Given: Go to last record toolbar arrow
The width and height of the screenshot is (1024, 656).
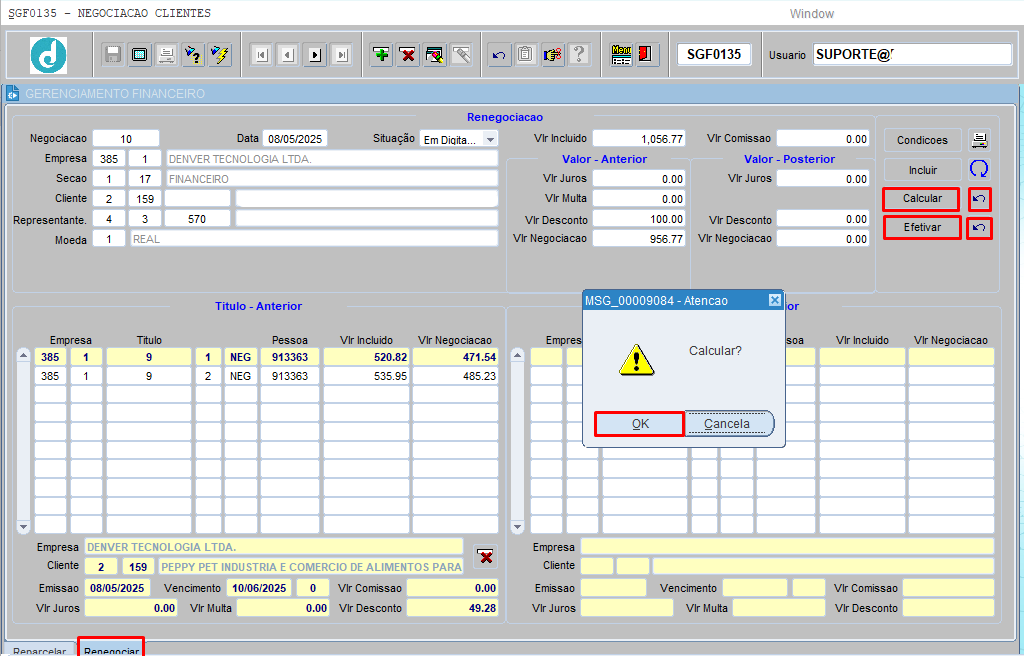Looking at the screenshot, I should pos(342,55).
